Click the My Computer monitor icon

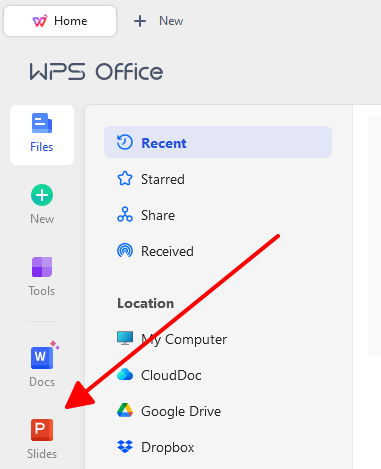point(125,338)
